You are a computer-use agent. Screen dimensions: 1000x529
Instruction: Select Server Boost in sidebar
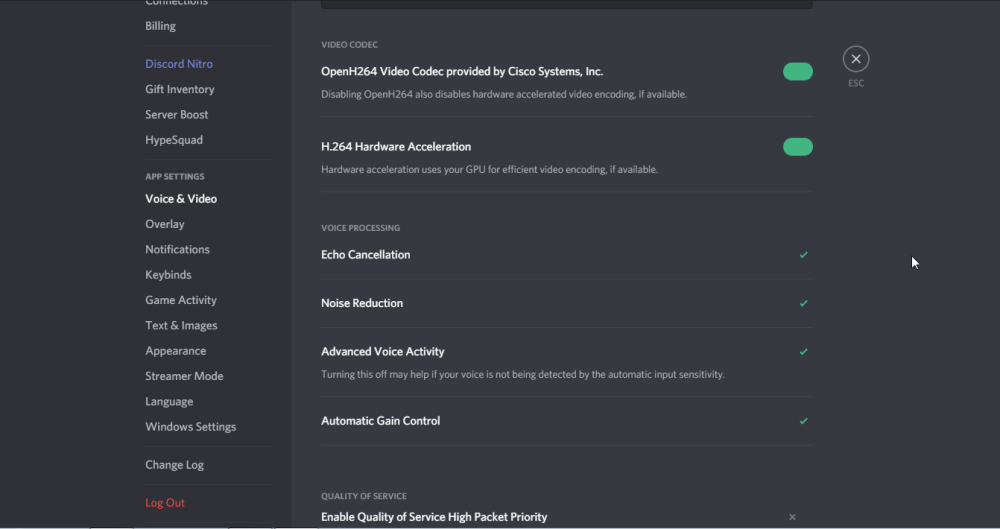[176, 115]
